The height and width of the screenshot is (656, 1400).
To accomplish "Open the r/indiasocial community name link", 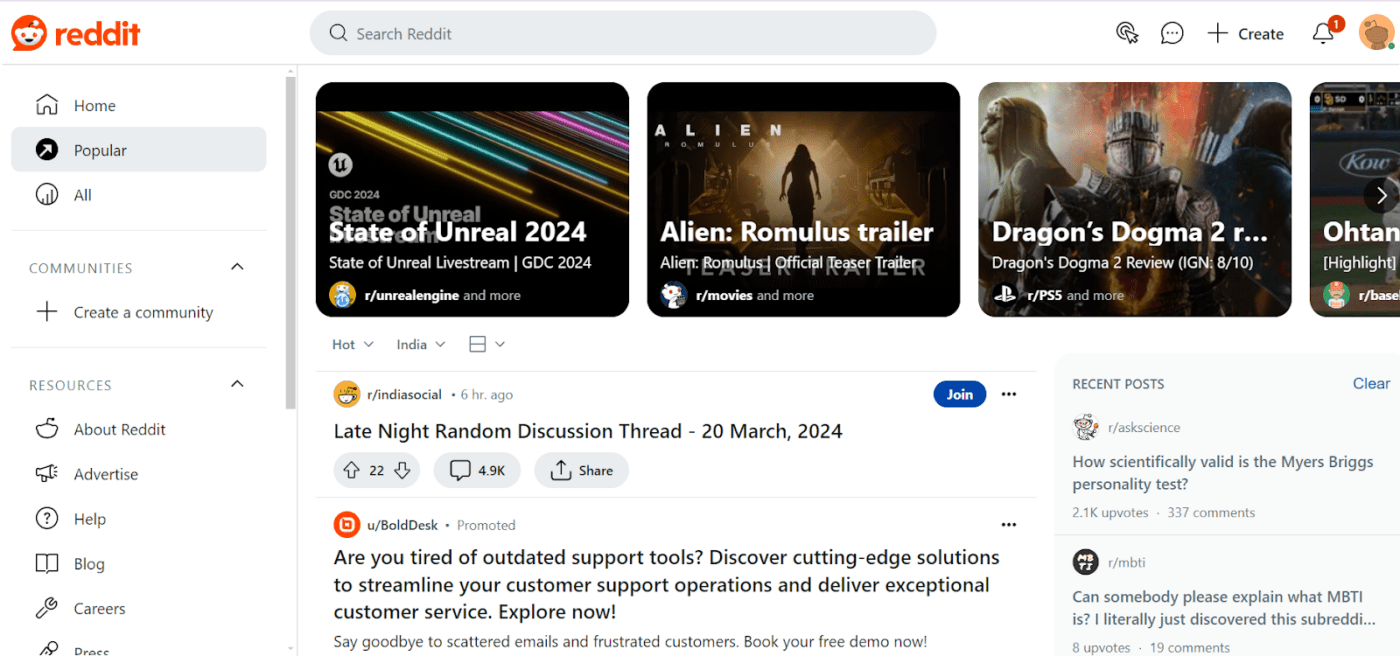I will 404,394.
